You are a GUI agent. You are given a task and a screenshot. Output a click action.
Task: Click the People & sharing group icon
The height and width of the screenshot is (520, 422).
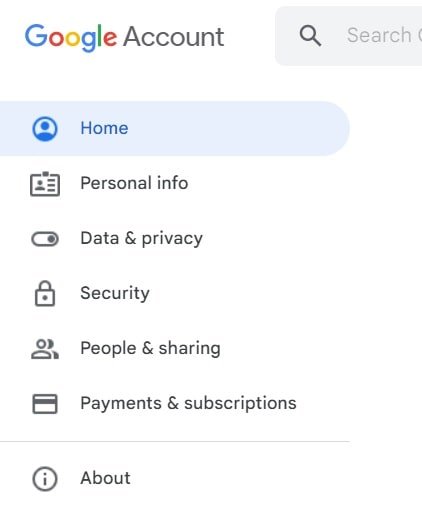45,349
